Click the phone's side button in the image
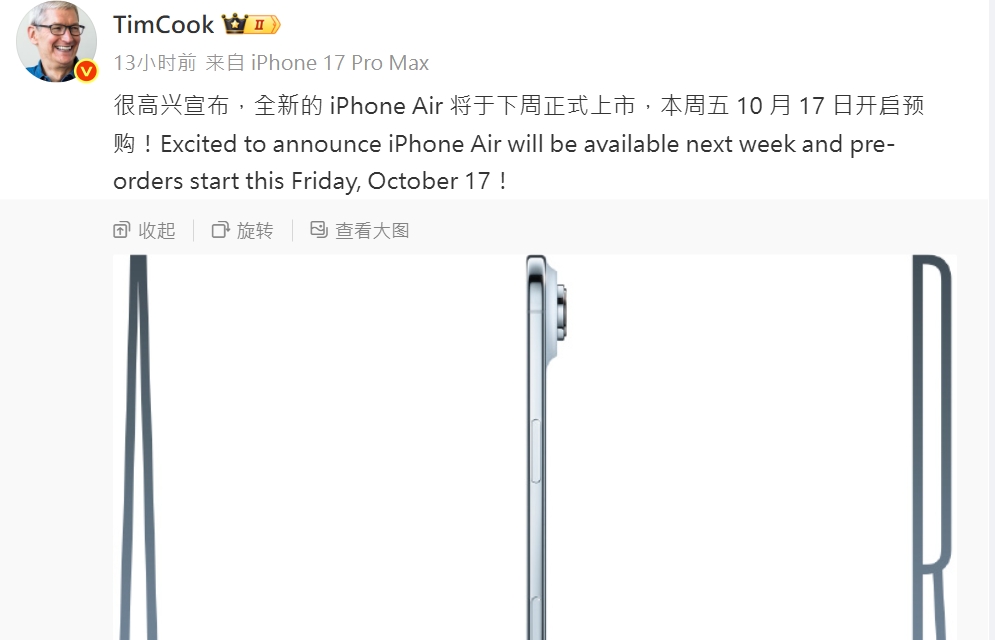The height and width of the screenshot is (640, 995). (536, 451)
